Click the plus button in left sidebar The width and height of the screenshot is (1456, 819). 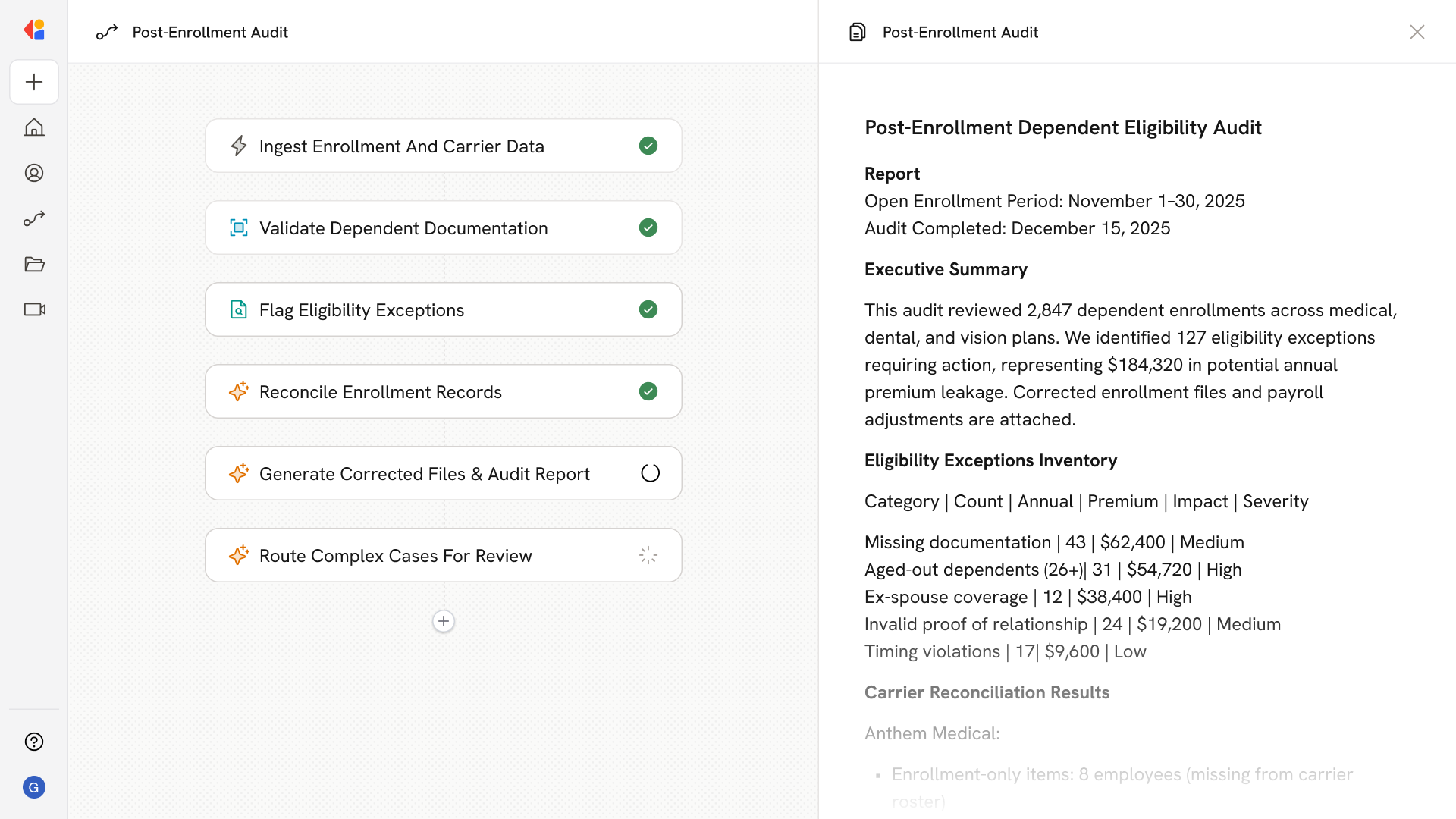tap(34, 82)
